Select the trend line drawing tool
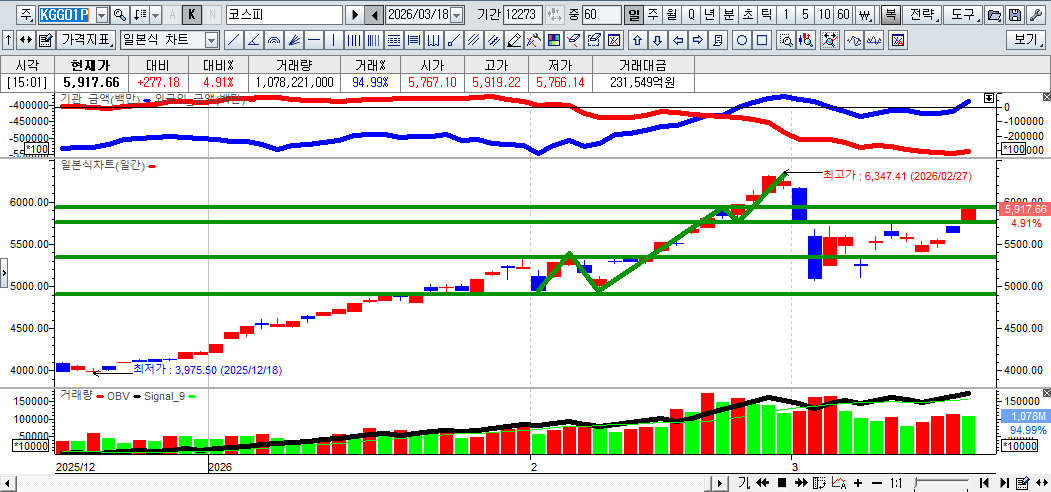 point(232,40)
